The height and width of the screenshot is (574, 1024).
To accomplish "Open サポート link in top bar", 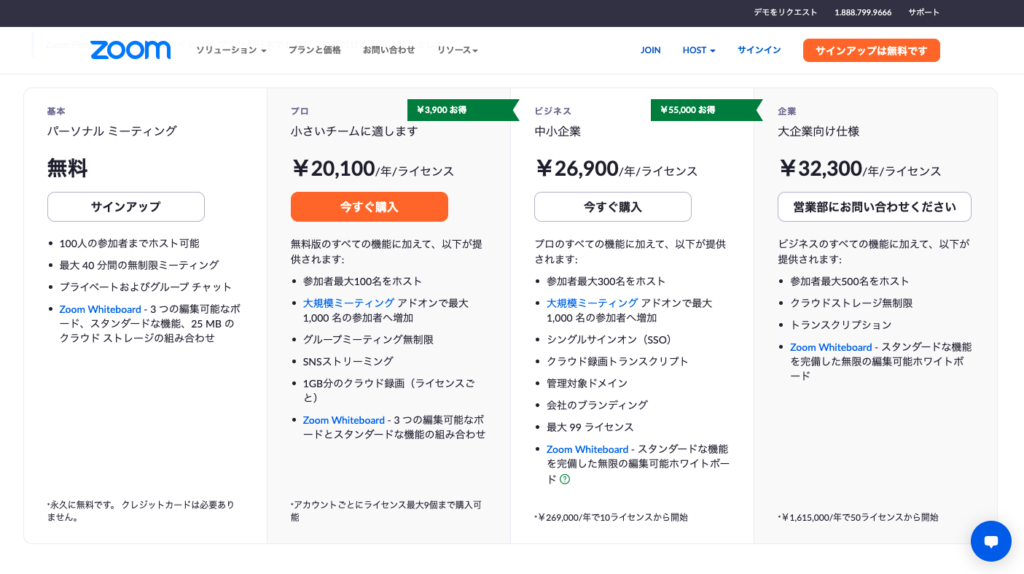I will (x=923, y=12).
